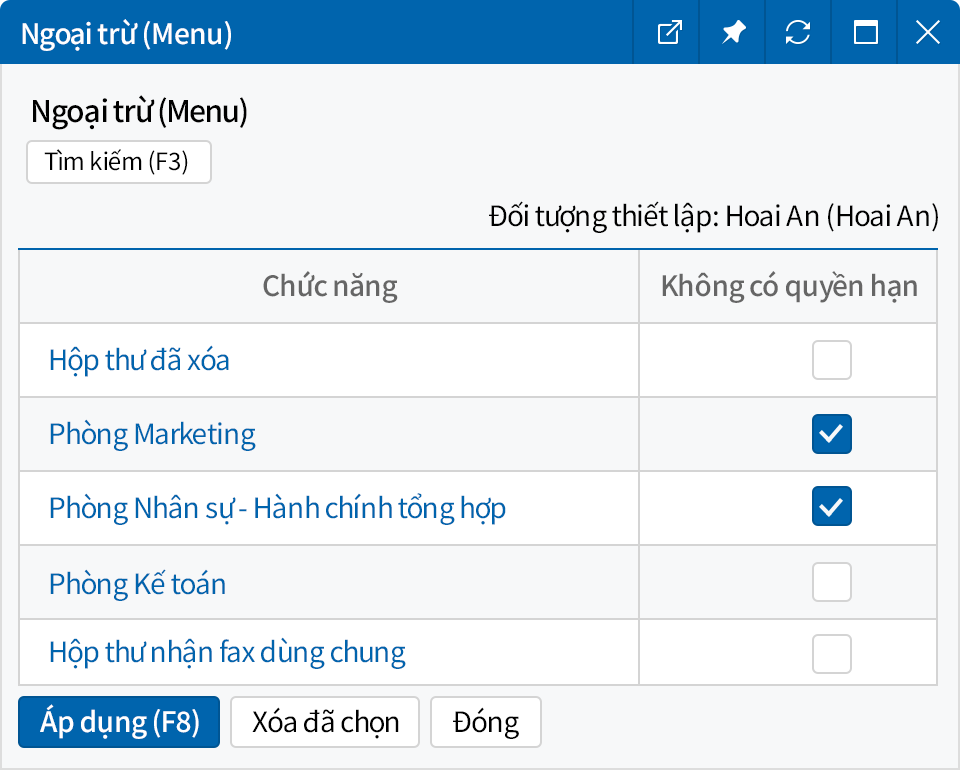Click Chức năng column header

tap(329, 286)
